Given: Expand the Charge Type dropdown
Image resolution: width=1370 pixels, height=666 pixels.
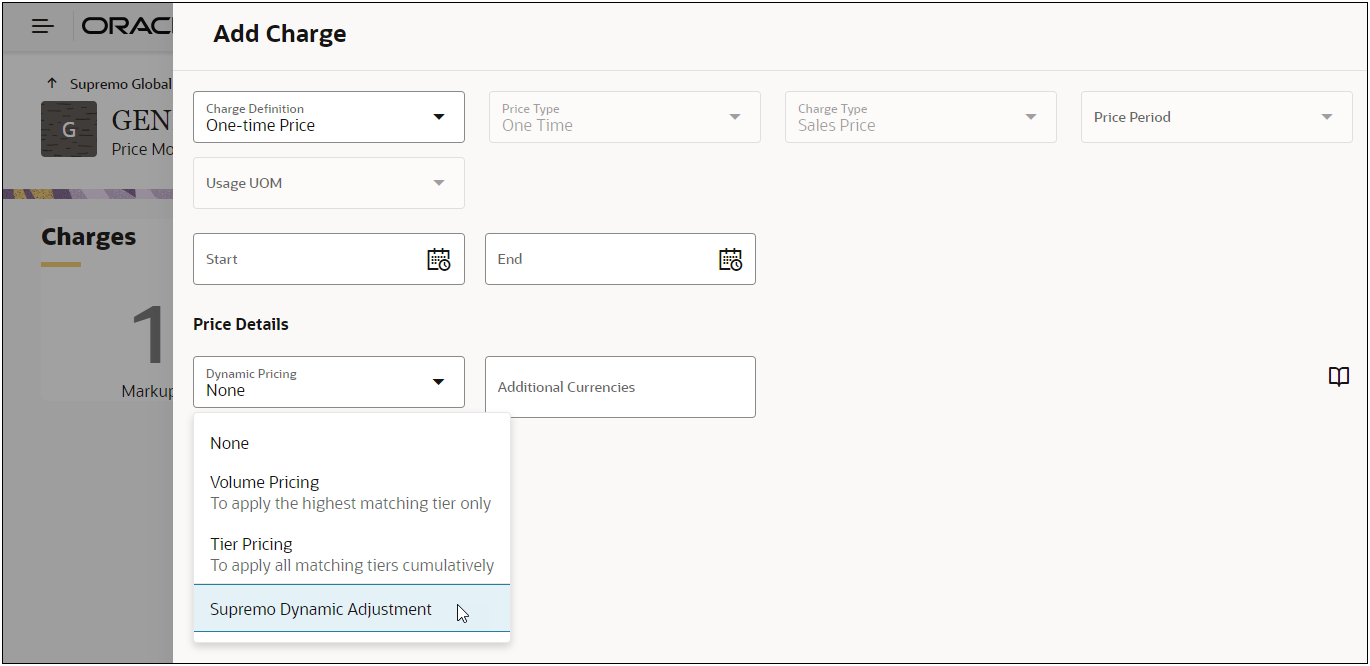Looking at the screenshot, I should (1030, 117).
